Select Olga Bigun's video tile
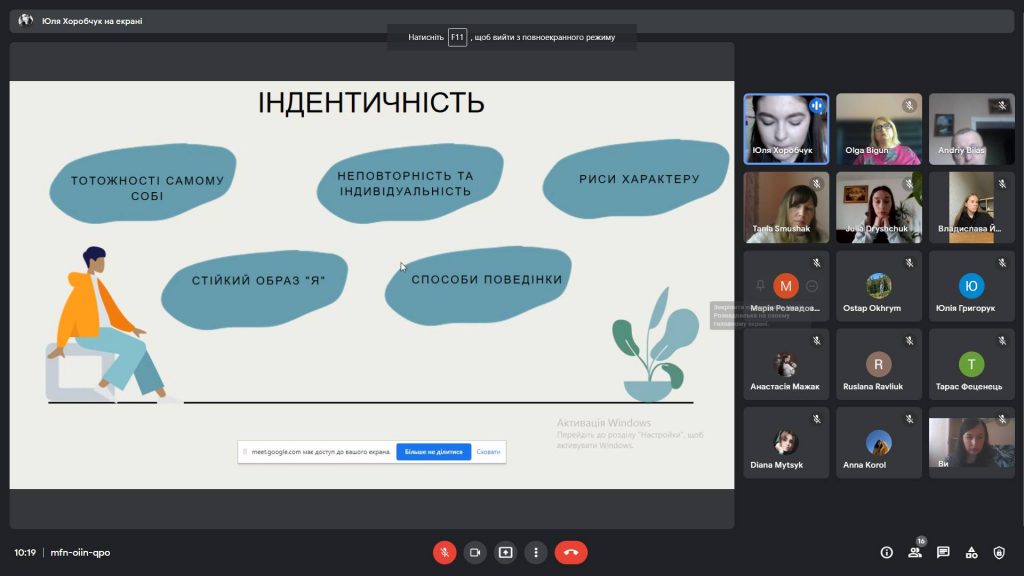The height and width of the screenshot is (576, 1024). click(x=879, y=129)
